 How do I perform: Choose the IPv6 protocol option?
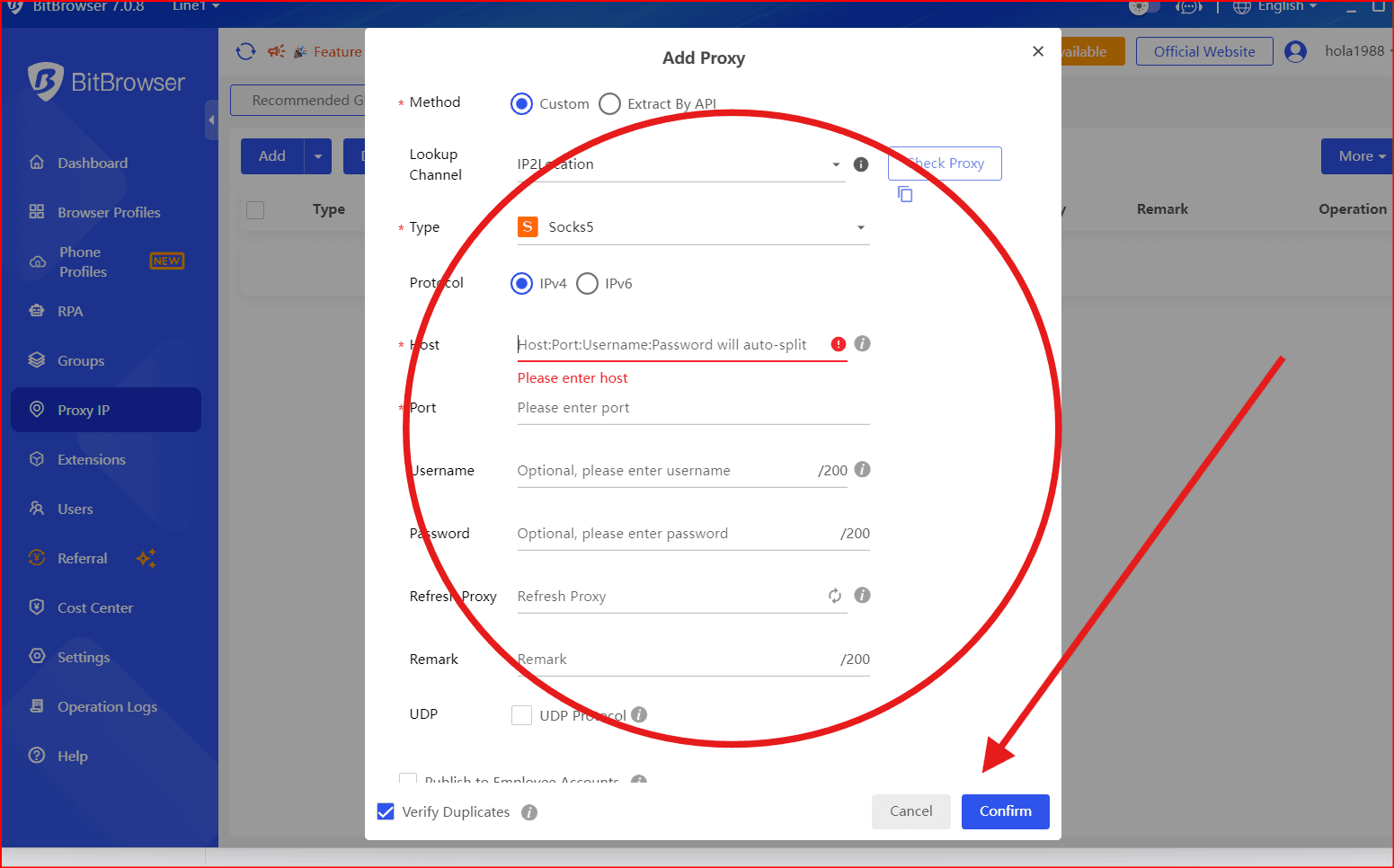tap(588, 284)
